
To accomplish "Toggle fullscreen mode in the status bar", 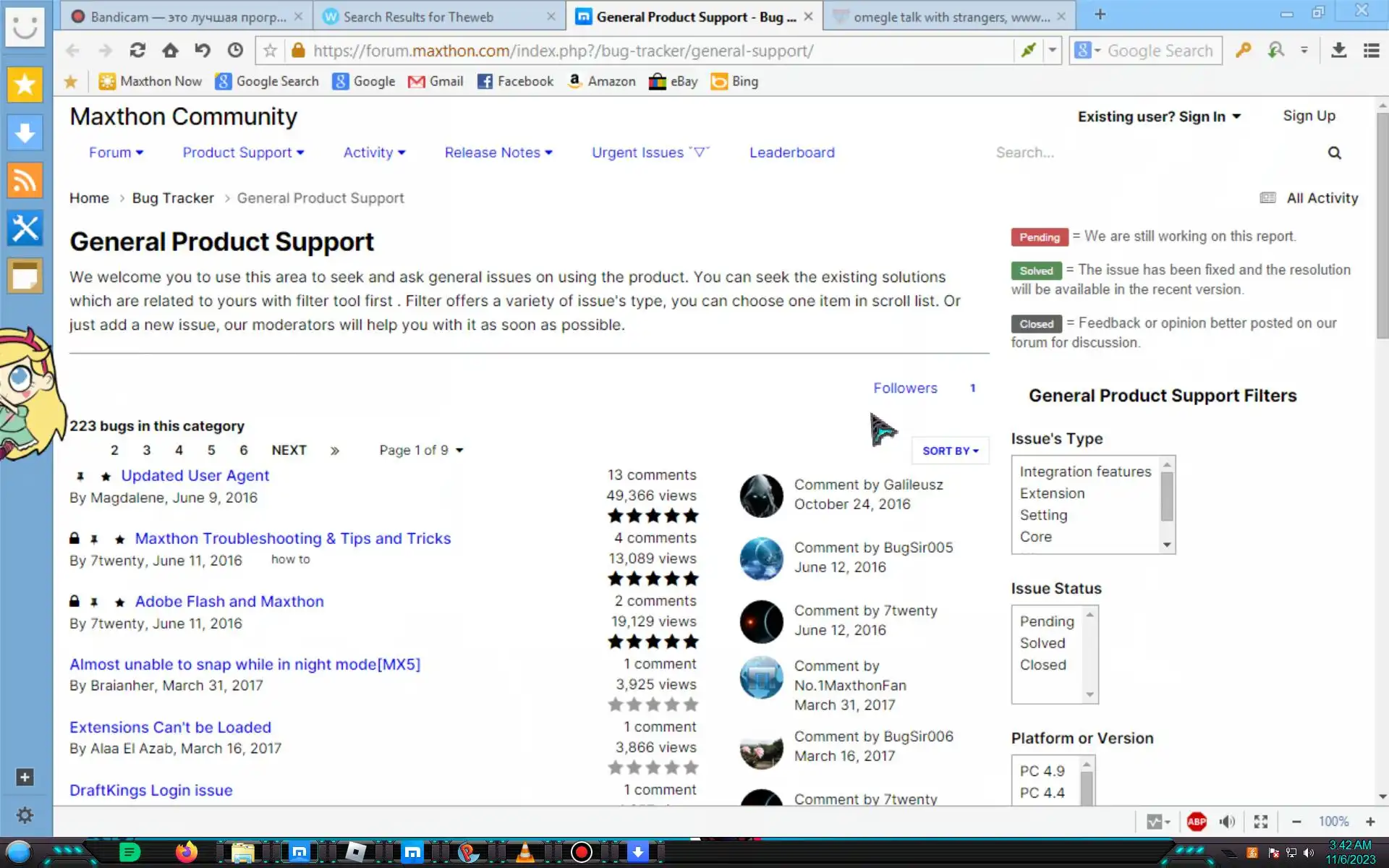I will coord(1261,822).
